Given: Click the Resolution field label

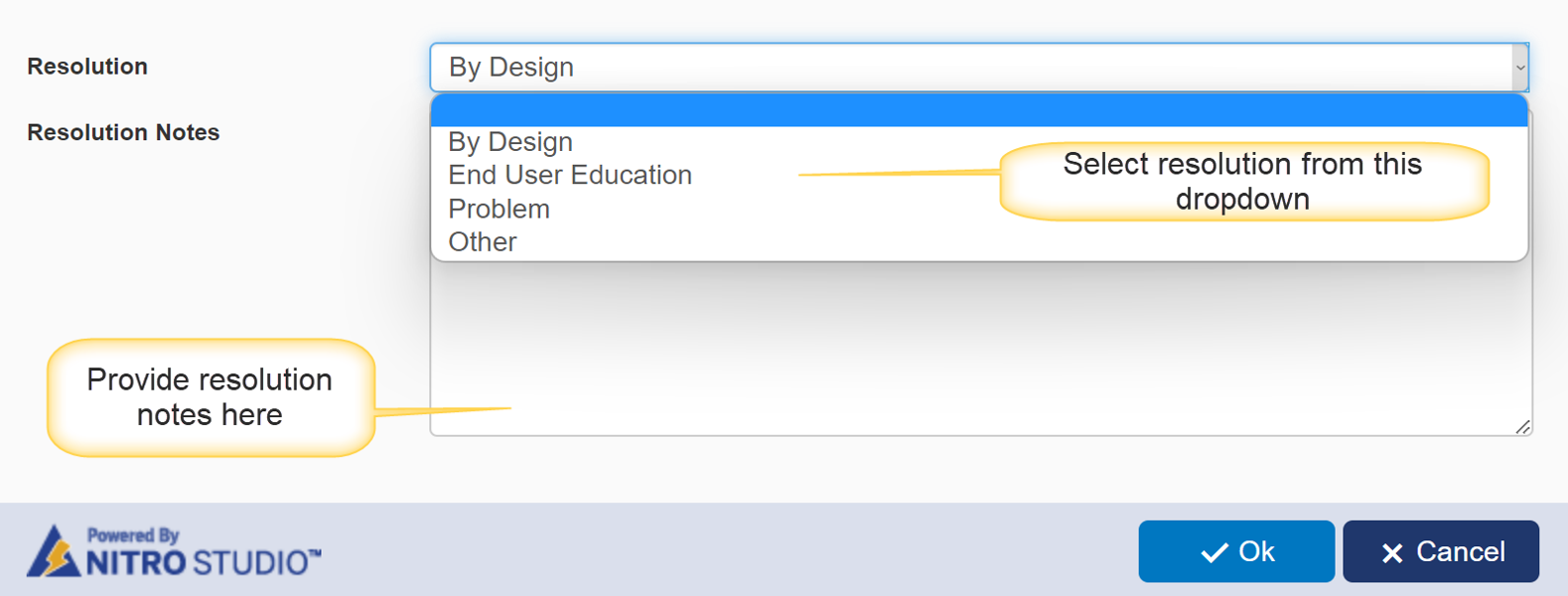Looking at the screenshot, I should 87,67.
